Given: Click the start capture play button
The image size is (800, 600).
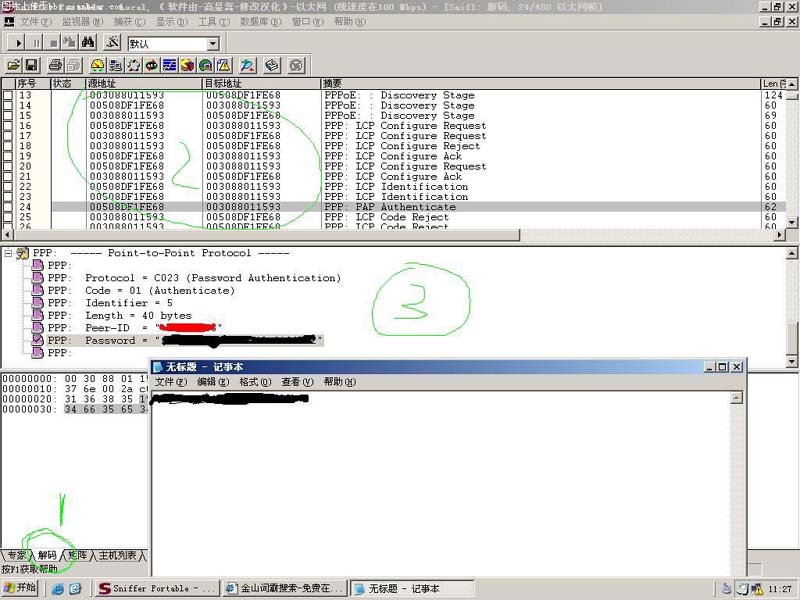Looking at the screenshot, I should coord(18,43).
